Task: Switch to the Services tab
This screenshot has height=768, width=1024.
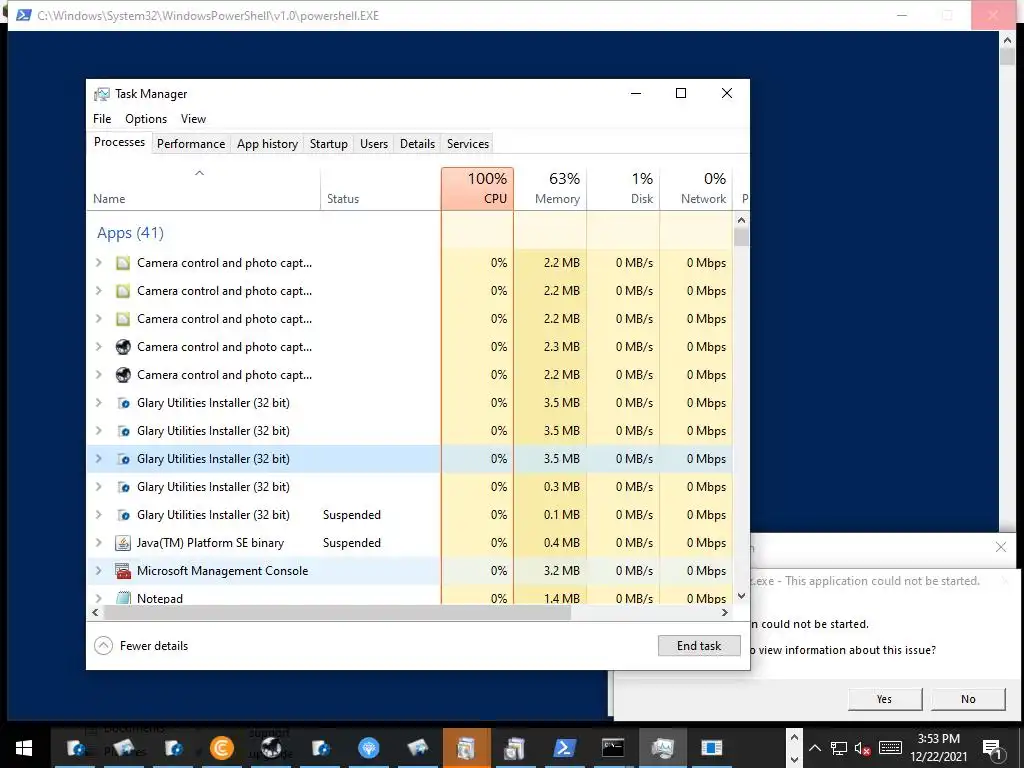Action: (468, 144)
